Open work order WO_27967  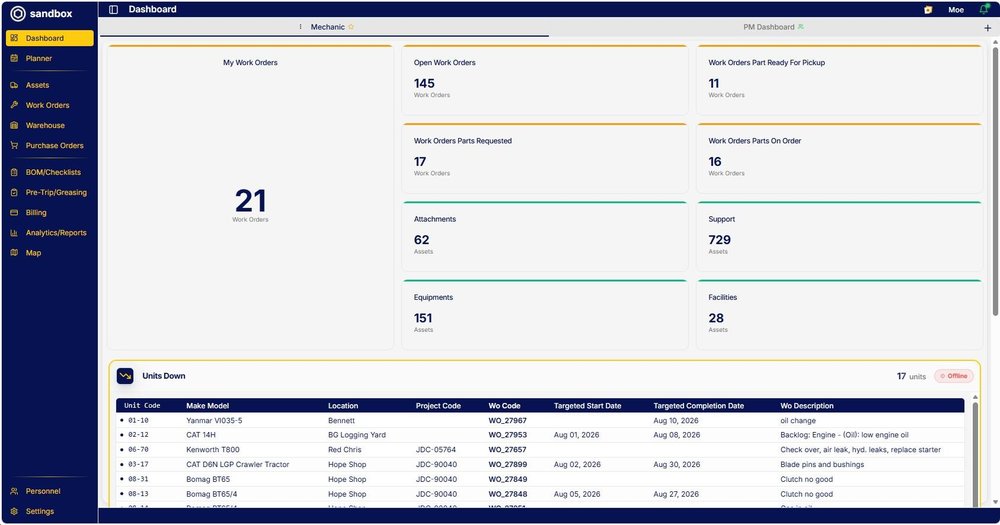pos(508,420)
